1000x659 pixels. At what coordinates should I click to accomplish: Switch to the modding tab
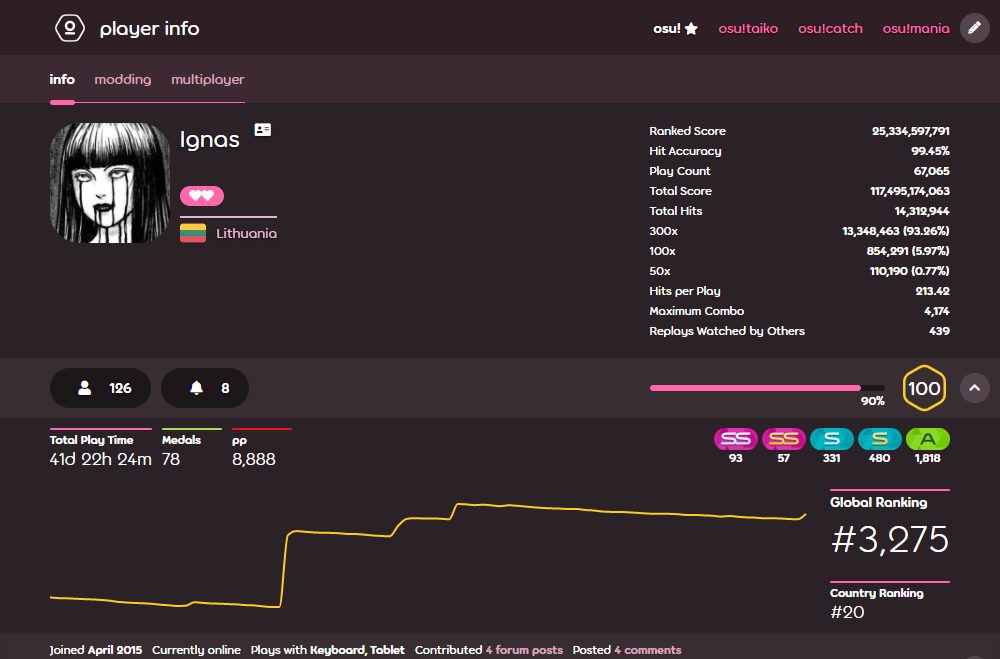coord(122,80)
